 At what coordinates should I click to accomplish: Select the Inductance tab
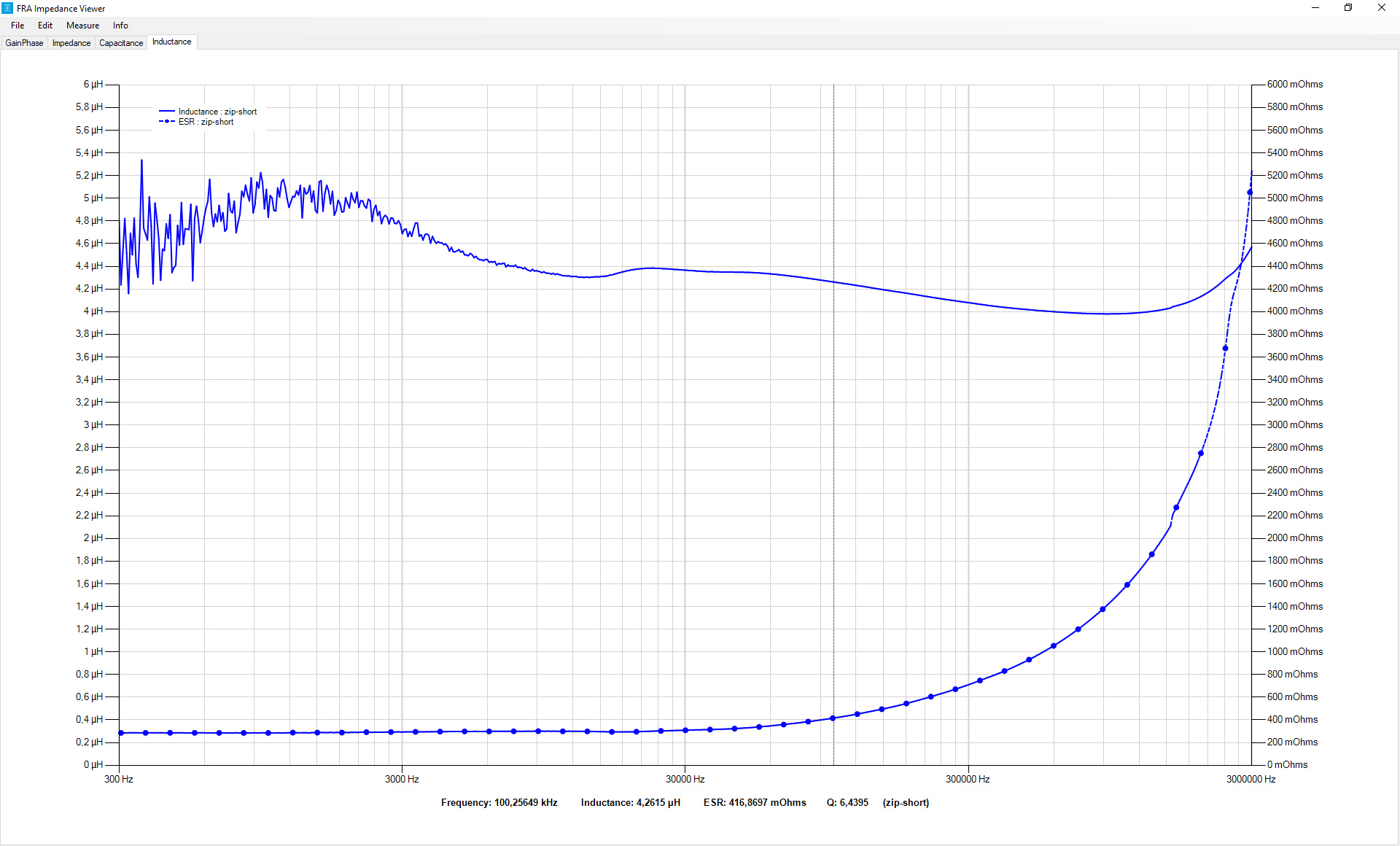click(x=171, y=42)
